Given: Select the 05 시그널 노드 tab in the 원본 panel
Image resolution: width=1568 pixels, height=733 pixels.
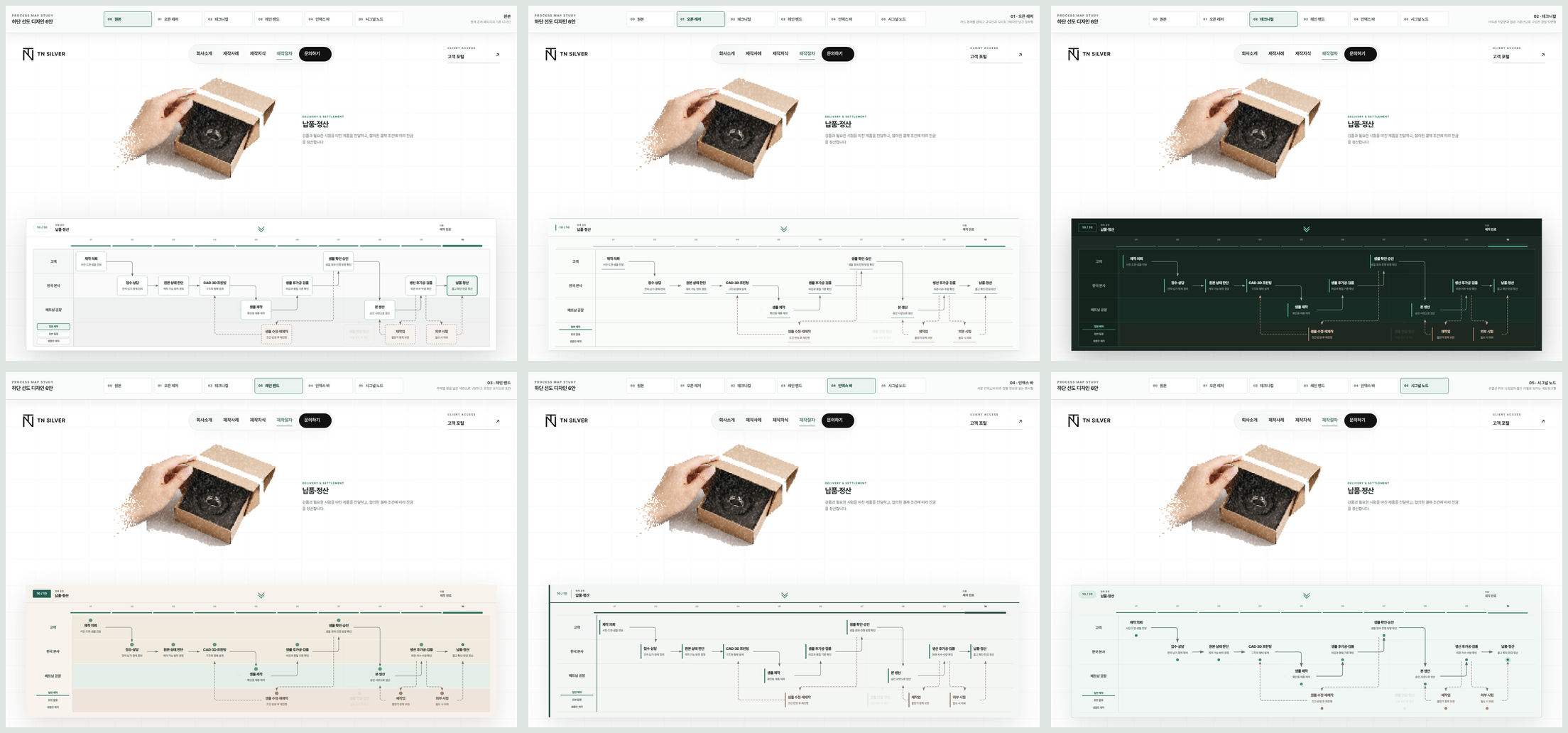Looking at the screenshot, I should pos(379,19).
